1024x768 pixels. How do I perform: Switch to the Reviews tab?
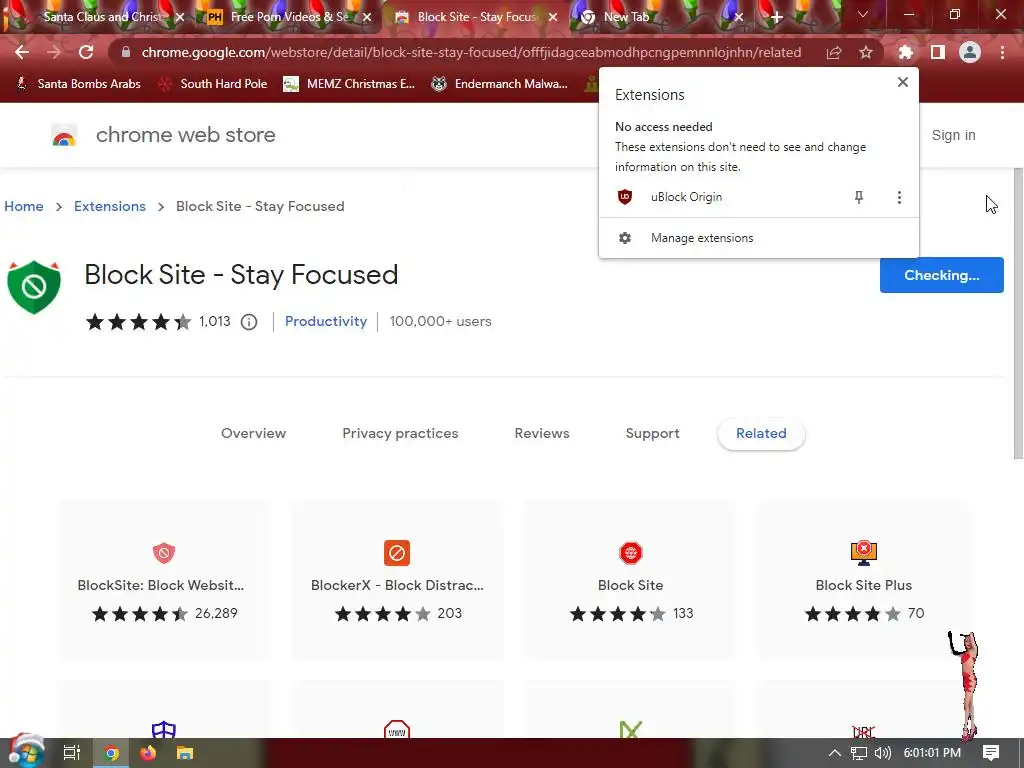[542, 433]
